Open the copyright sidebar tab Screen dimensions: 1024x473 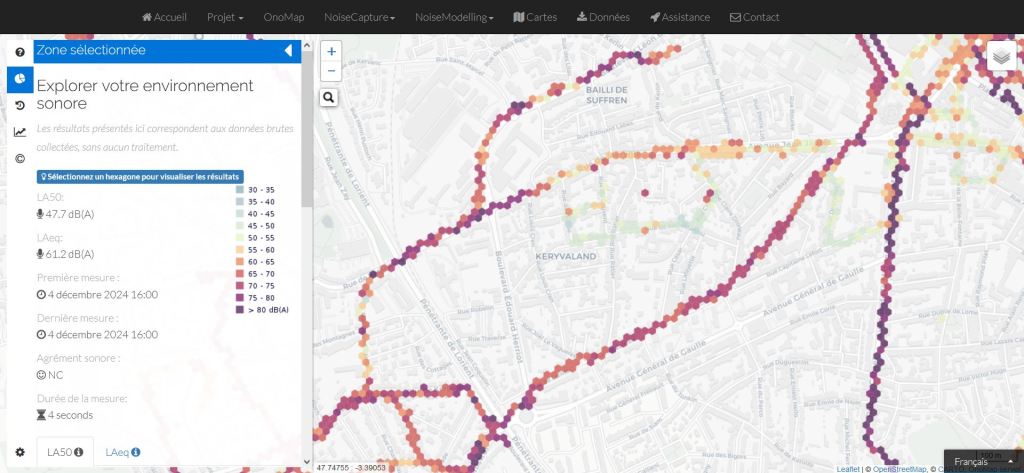point(20,158)
